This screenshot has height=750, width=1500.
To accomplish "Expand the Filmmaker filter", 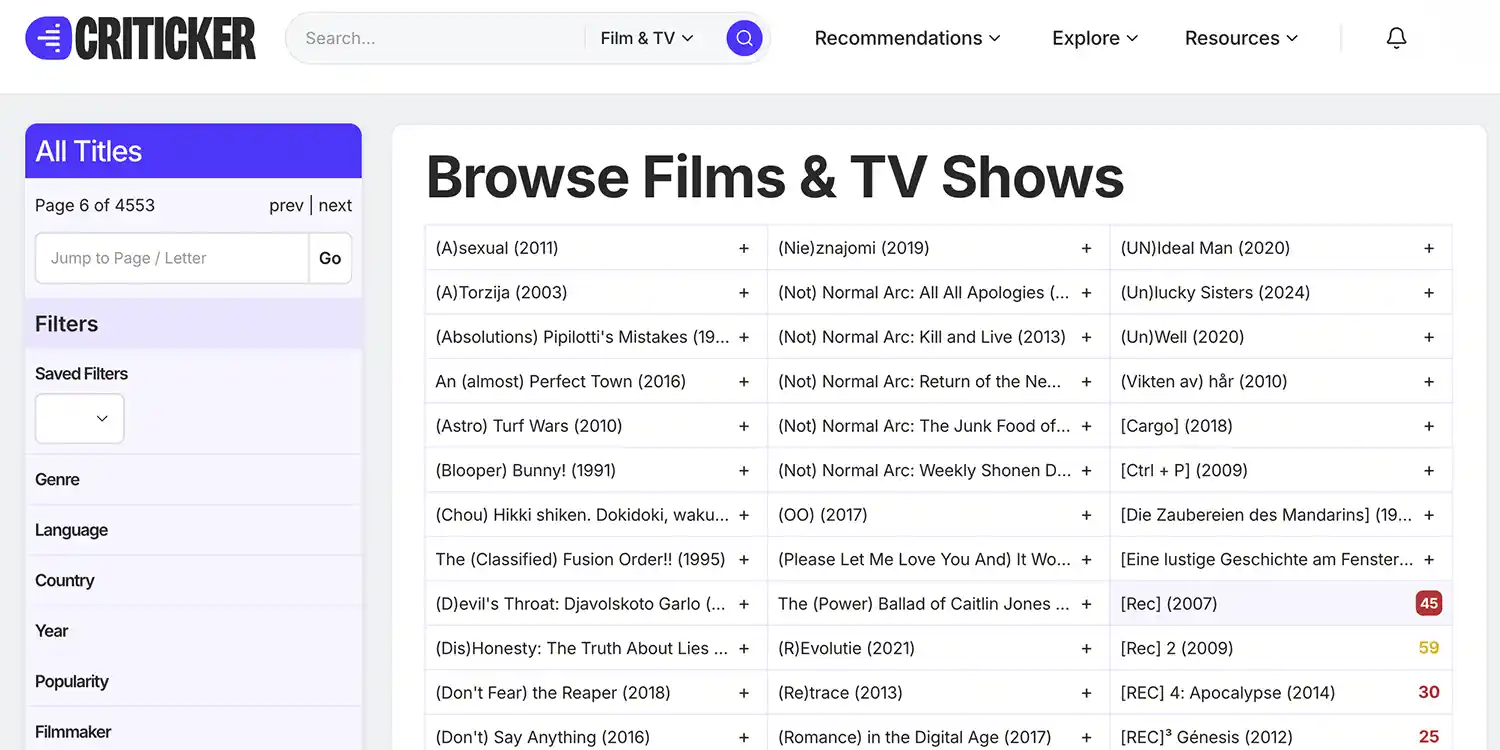I will (193, 731).
